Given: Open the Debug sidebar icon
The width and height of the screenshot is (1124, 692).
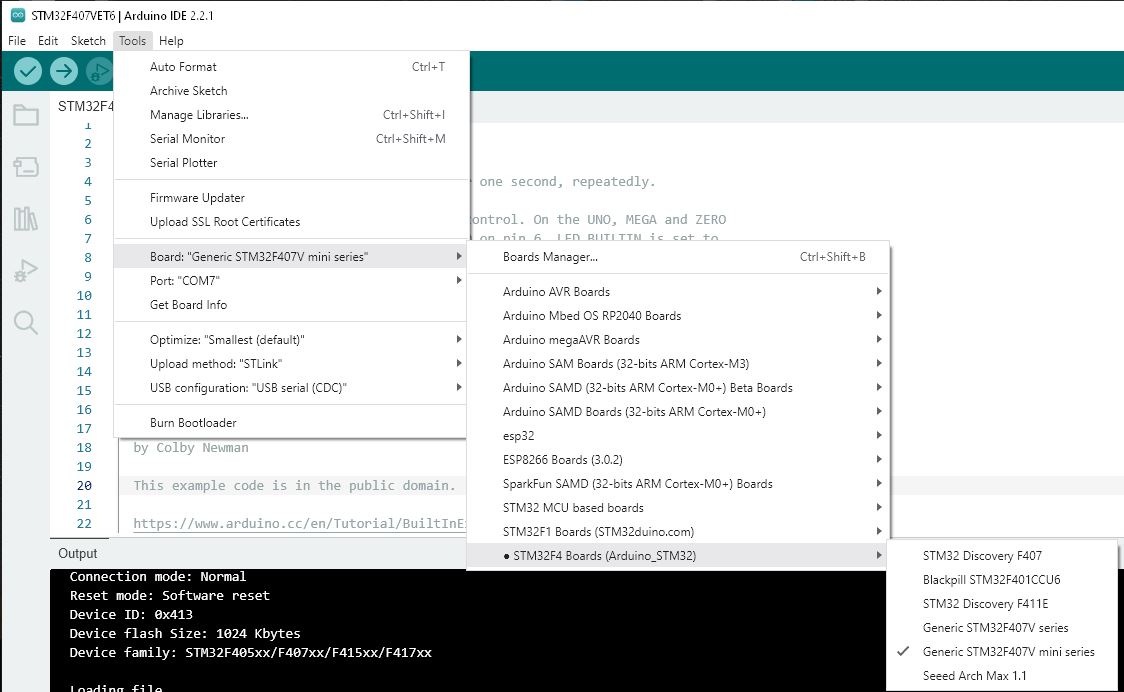Looking at the screenshot, I should coord(26,271).
